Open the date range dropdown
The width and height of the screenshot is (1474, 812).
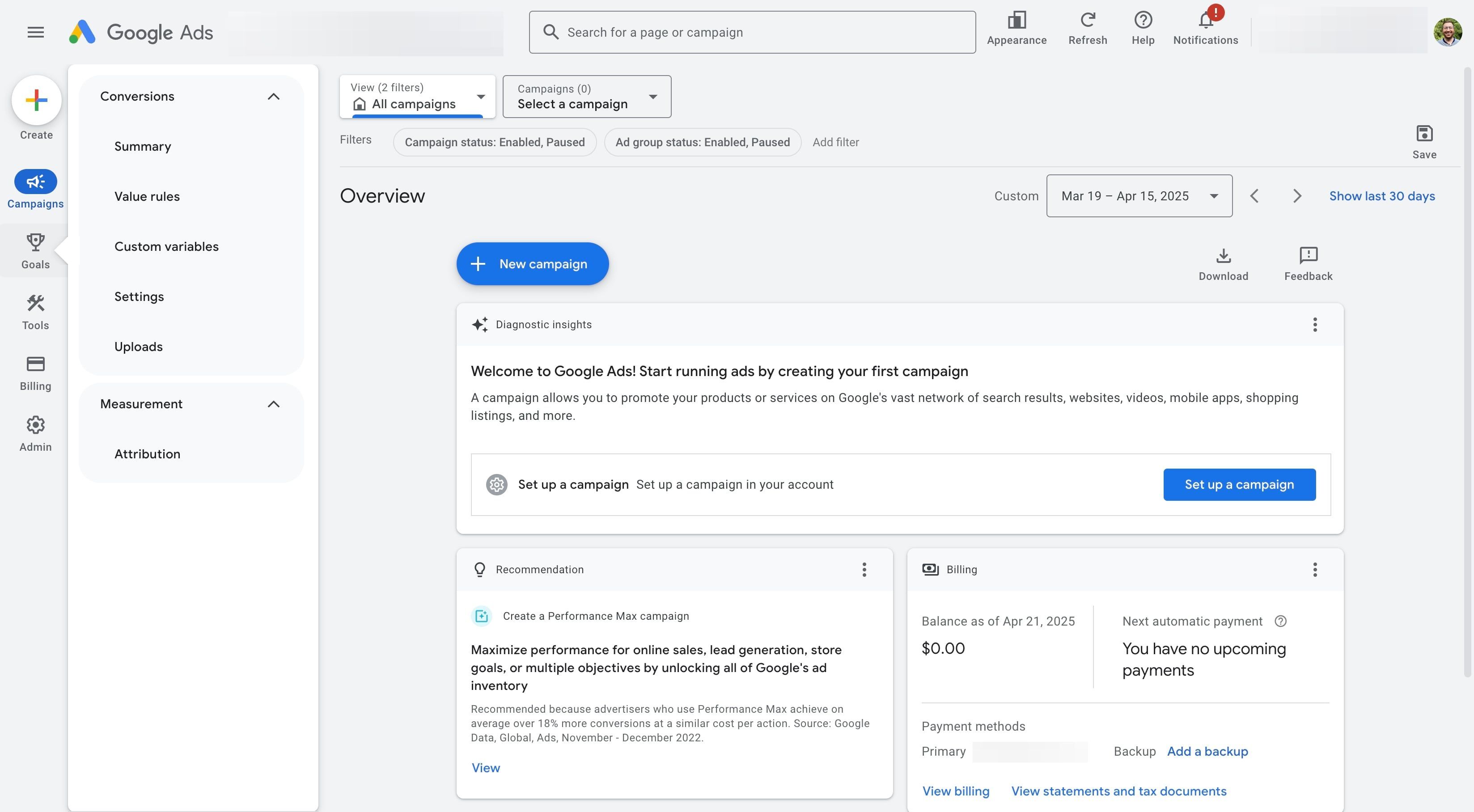[1139, 196]
